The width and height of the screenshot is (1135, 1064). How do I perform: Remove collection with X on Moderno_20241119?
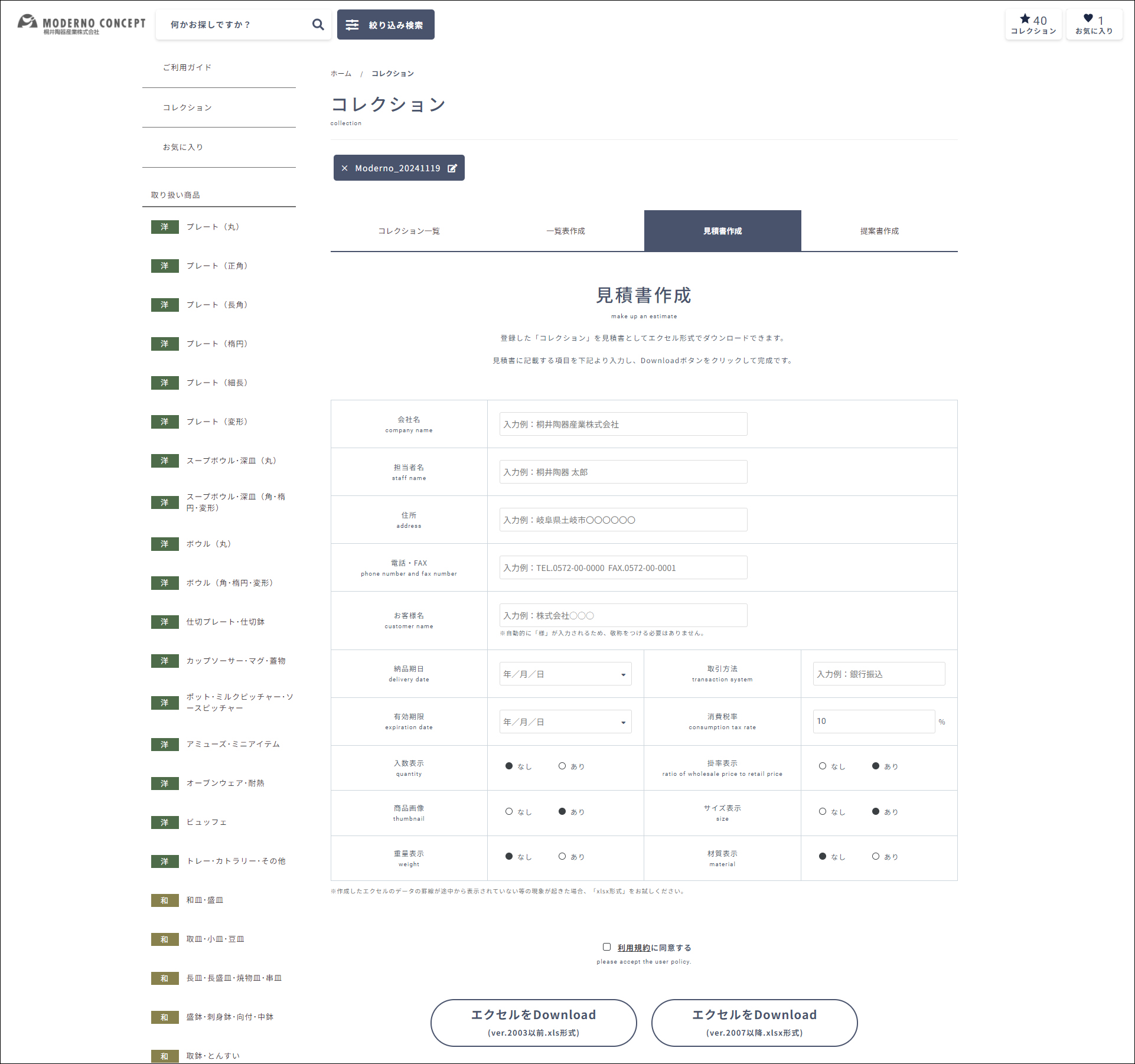(x=344, y=168)
